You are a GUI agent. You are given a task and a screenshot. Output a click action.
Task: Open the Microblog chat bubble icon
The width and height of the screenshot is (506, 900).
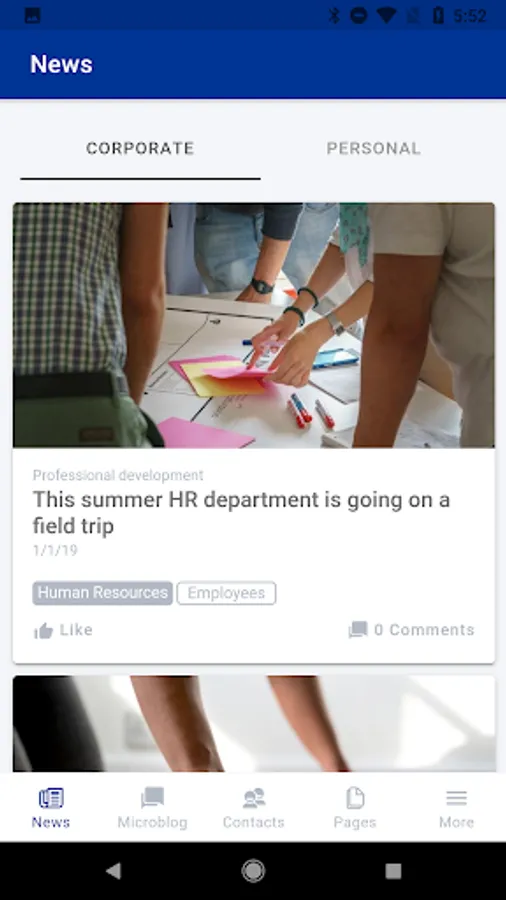(152, 797)
